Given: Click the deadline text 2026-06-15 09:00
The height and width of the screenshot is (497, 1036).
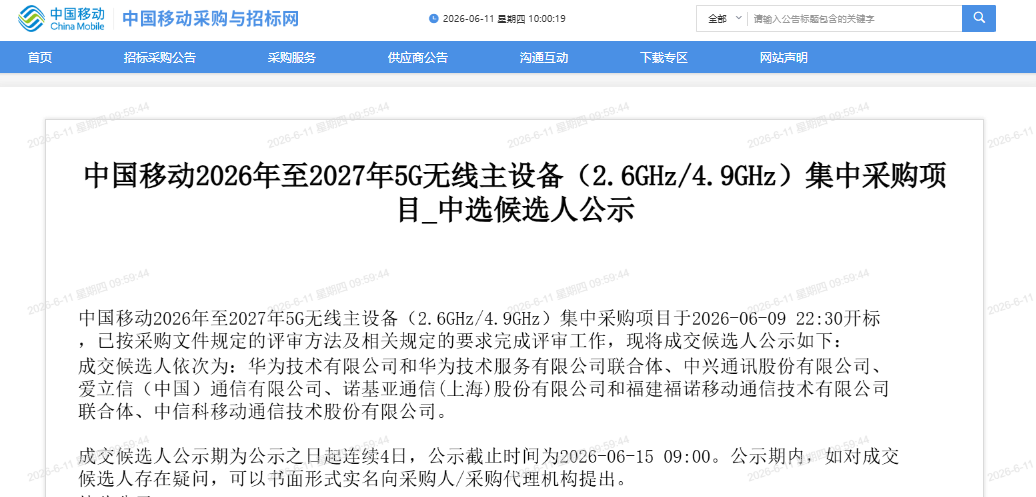Looking at the screenshot, I should tap(636, 456).
